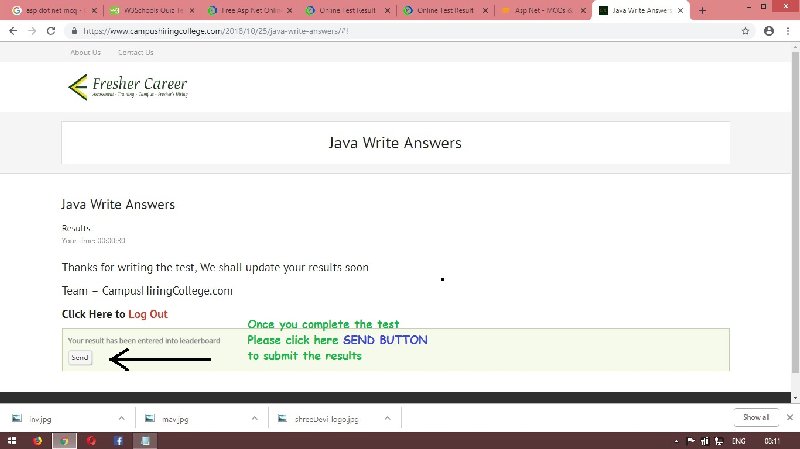Open the Chrome three-dot menu
The height and width of the screenshot is (449, 800).
(x=788, y=31)
